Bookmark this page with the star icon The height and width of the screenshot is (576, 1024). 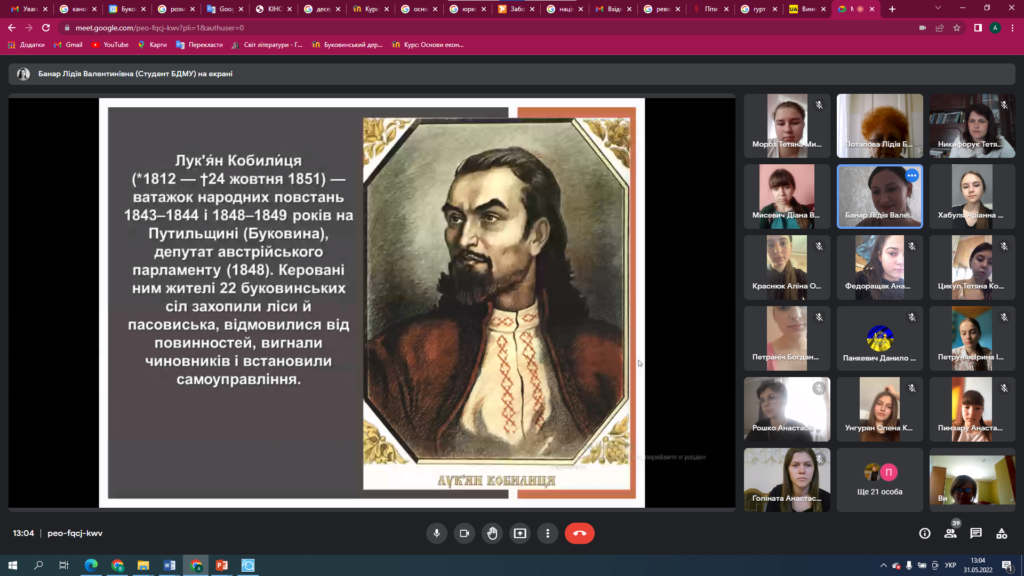957,28
